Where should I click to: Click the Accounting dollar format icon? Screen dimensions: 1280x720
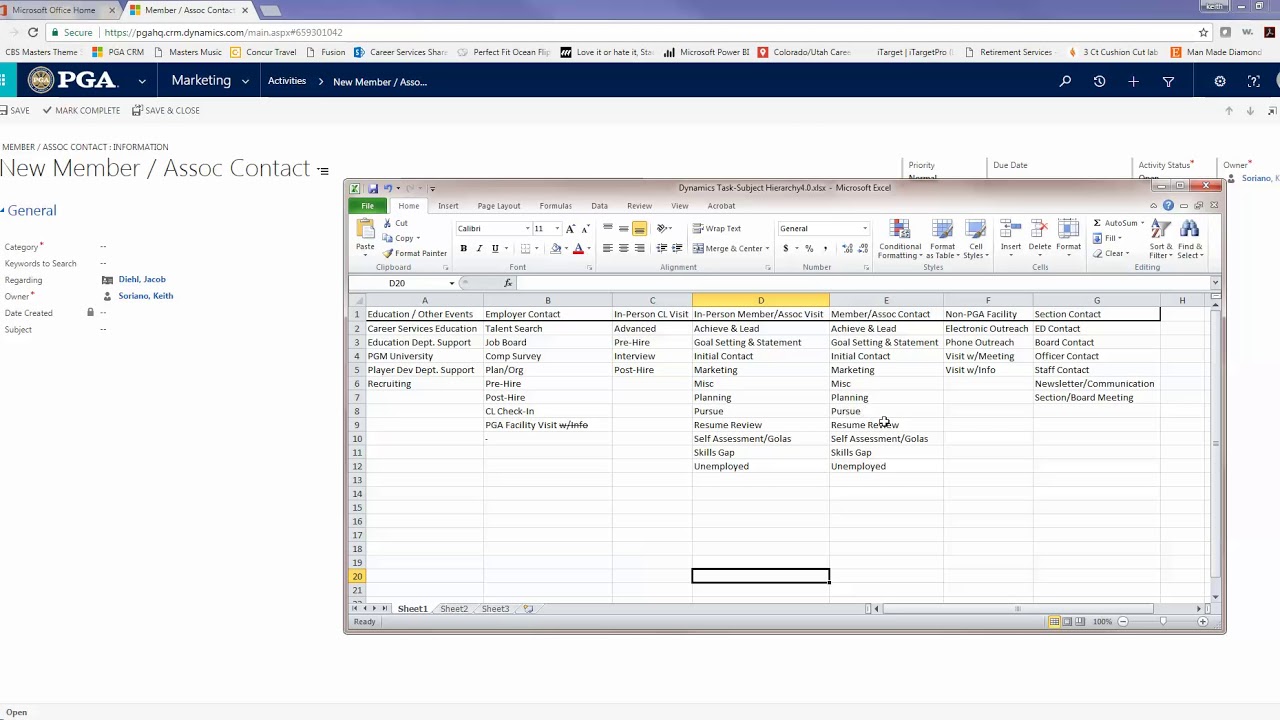pos(786,248)
